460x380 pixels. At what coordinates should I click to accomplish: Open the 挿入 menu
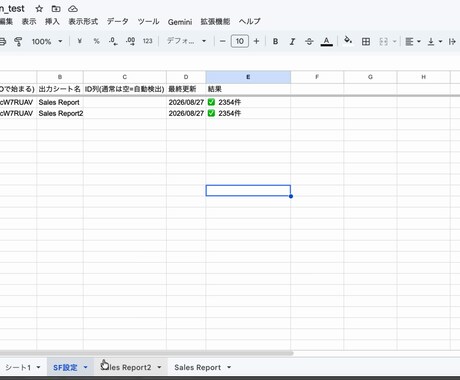tap(52, 22)
